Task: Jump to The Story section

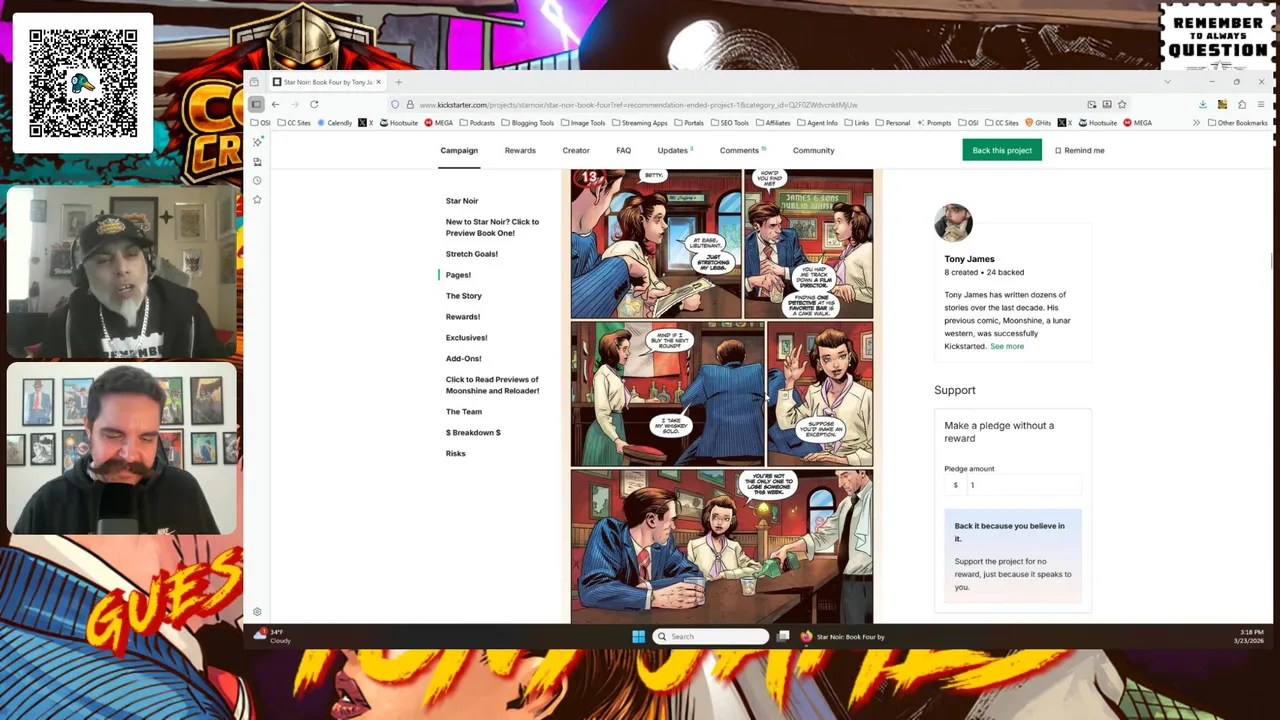Action: (x=464, y=296)
